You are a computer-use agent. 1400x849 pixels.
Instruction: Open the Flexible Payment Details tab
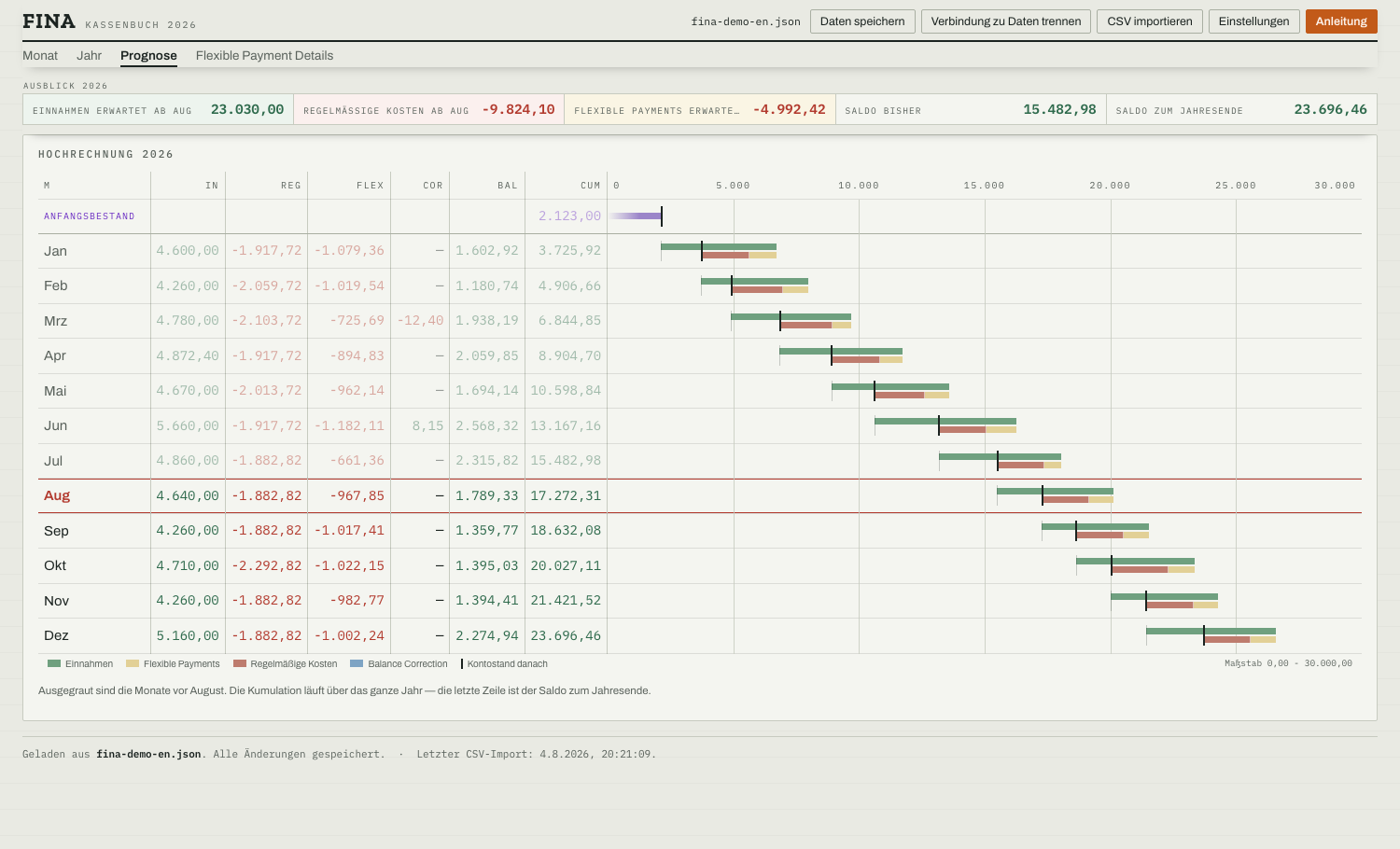point(264,56)
